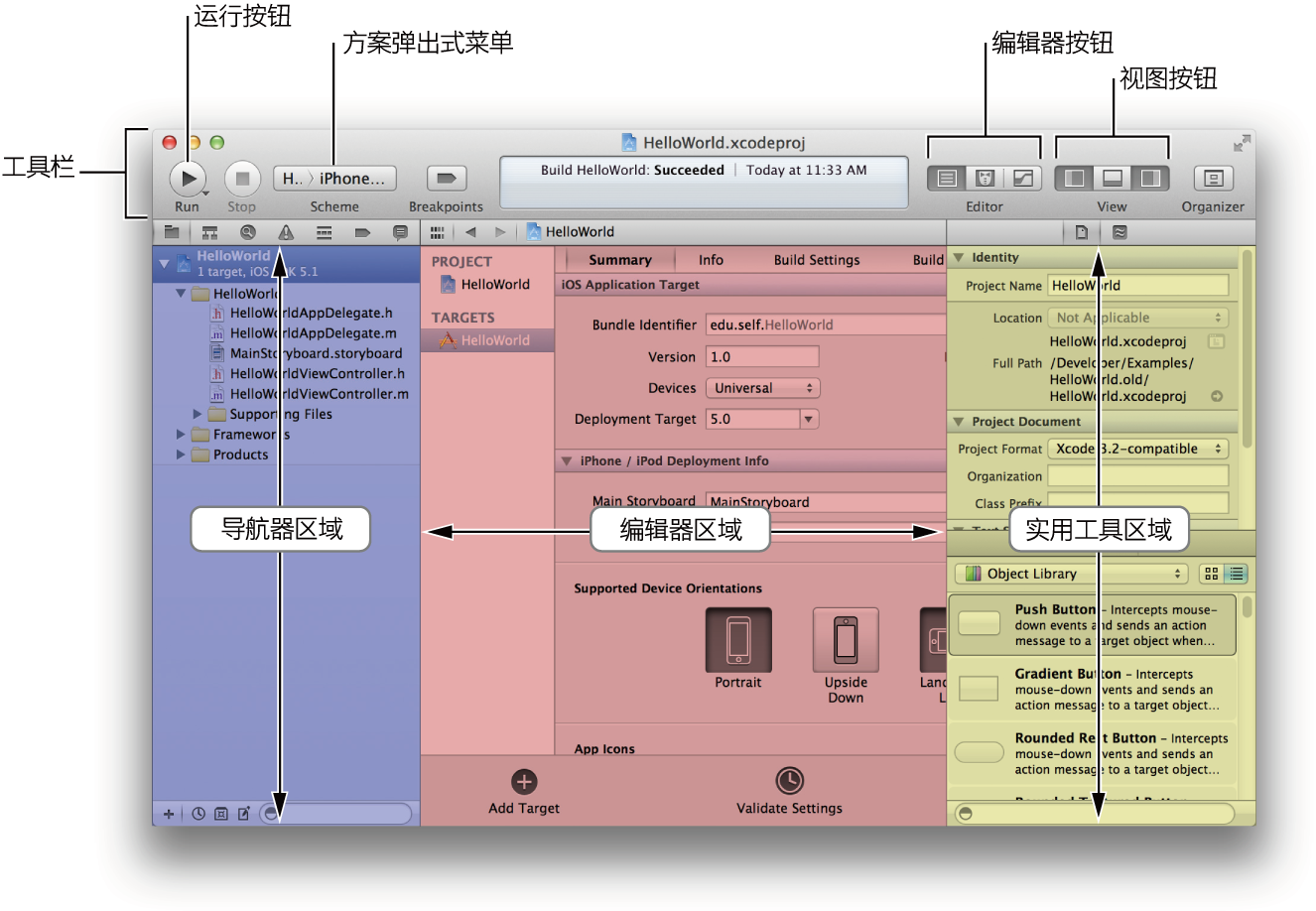Open the Info tab
Viewport: 1316px width, 911px height.
(x=711, y=260)
